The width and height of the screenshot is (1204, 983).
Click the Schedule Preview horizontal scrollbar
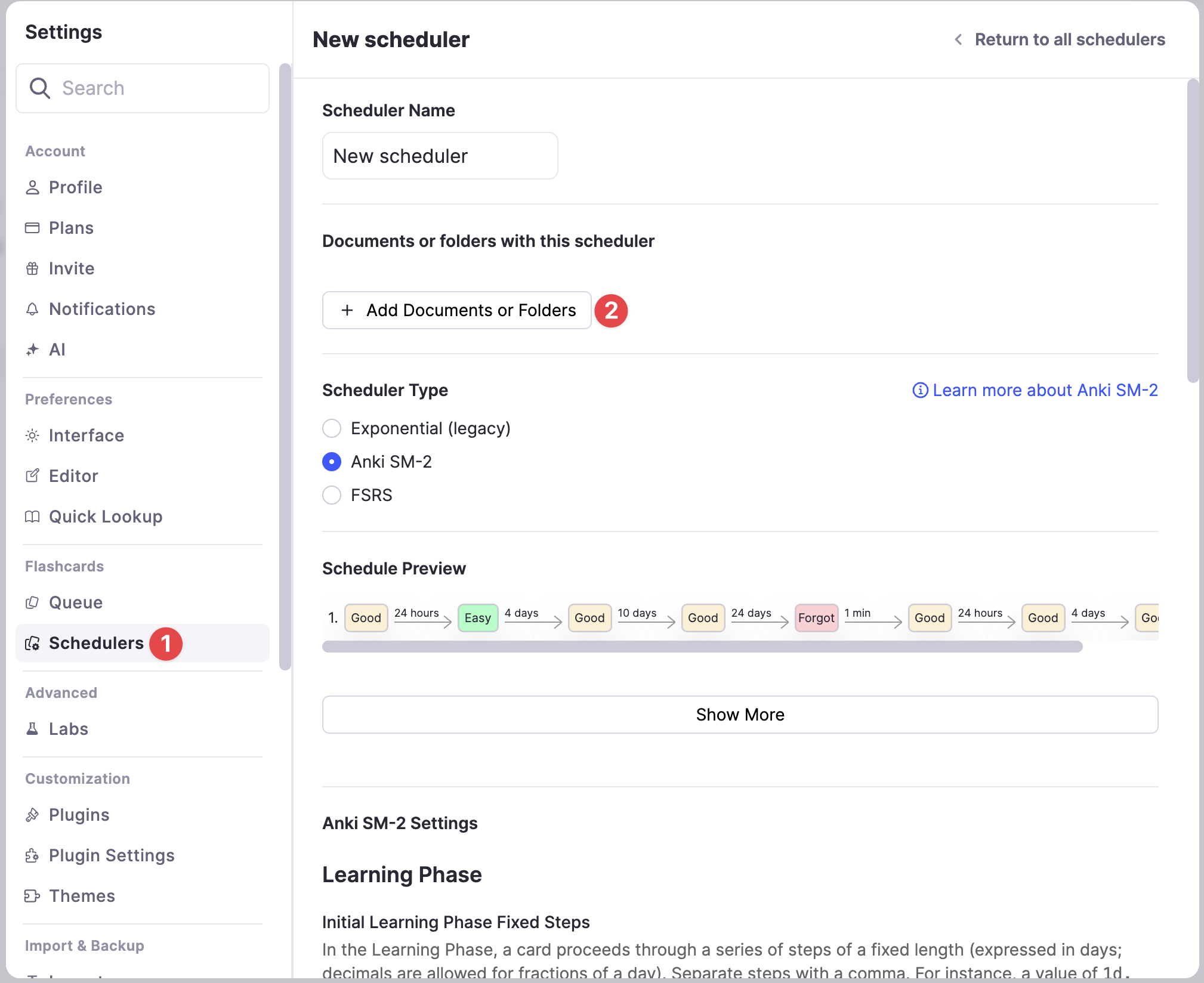pyautogui.click(x=702, y=647)
